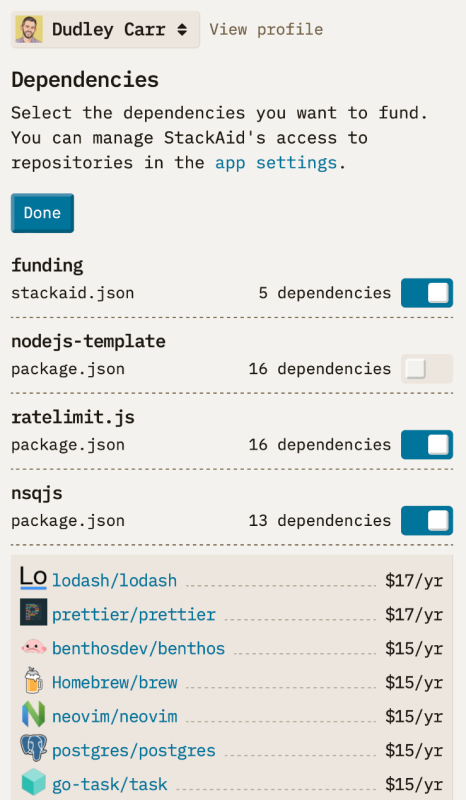Click the benthos pink blob icon
Viewport: 466px width, 800px height.
pyautogui.click(x=33, y=647)
